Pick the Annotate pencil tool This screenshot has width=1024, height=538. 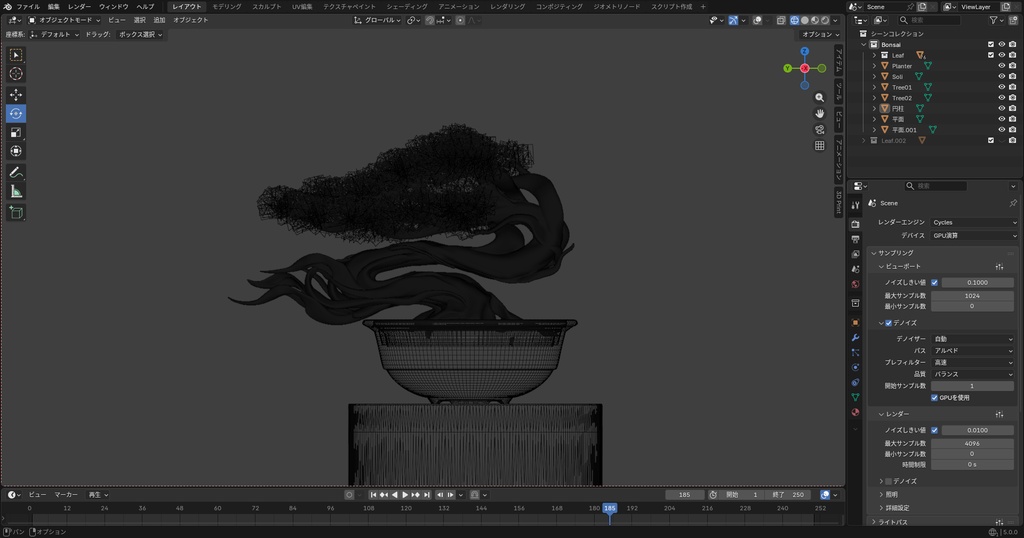(16, 172)
